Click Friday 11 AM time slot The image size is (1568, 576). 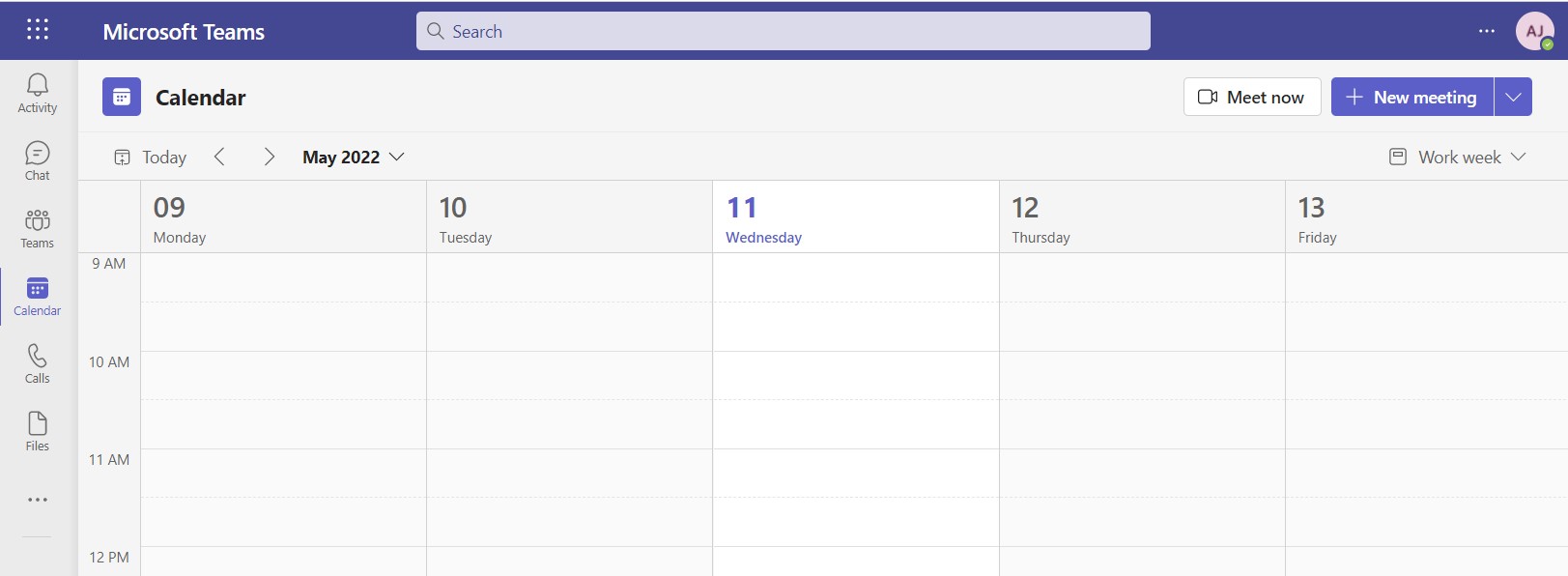[x=1427, y=474]
